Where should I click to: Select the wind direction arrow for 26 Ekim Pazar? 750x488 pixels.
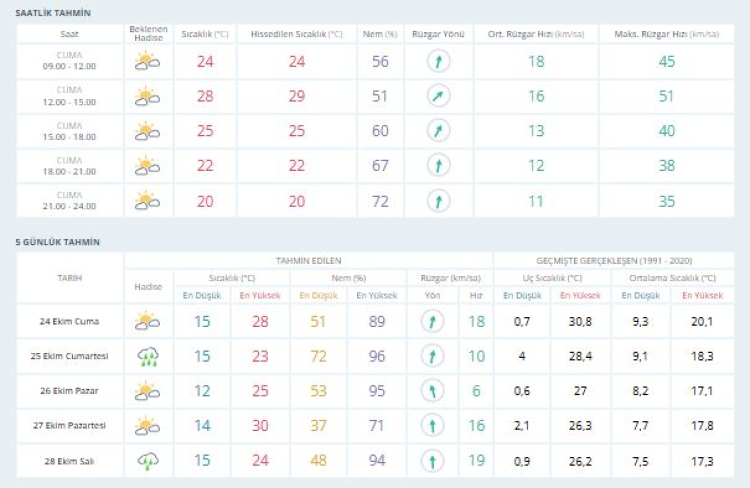point(432,391)
